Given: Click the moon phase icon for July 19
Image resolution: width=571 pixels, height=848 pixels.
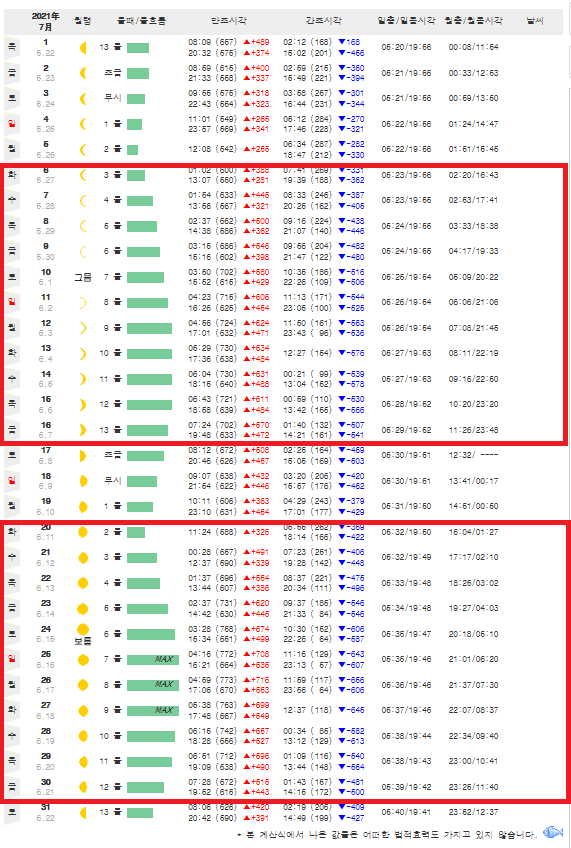Looking at the screenshot, I should point(83,507).
